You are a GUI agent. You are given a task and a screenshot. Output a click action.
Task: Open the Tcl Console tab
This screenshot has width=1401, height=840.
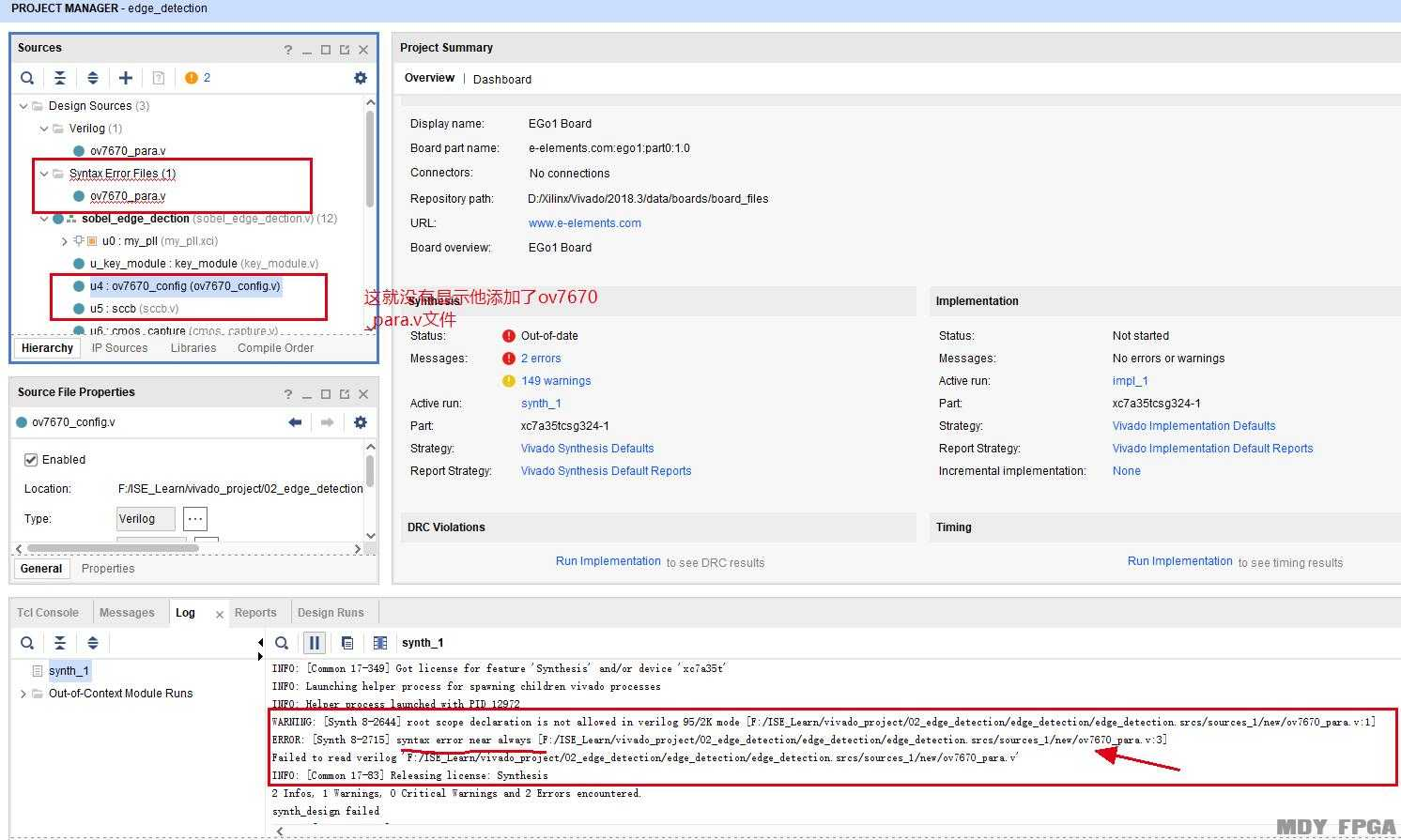tap(48, 613)
